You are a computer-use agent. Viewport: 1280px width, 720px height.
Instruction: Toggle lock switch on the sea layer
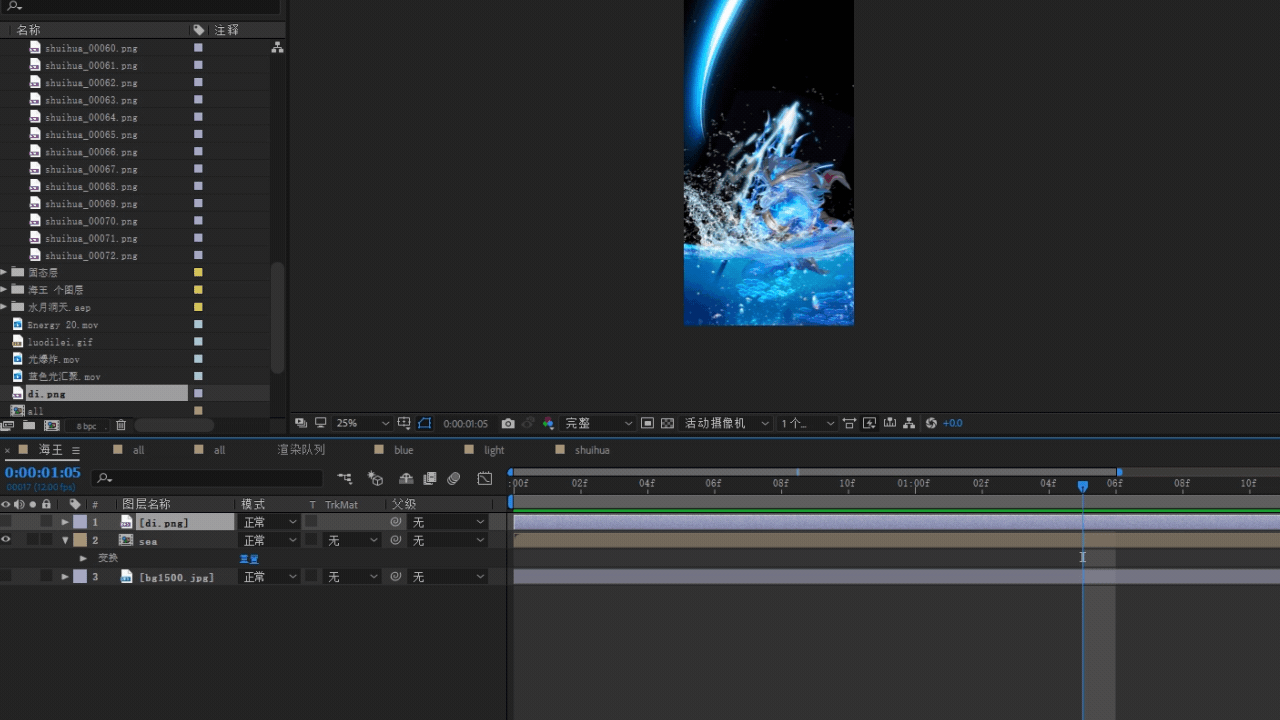(46, 540)
